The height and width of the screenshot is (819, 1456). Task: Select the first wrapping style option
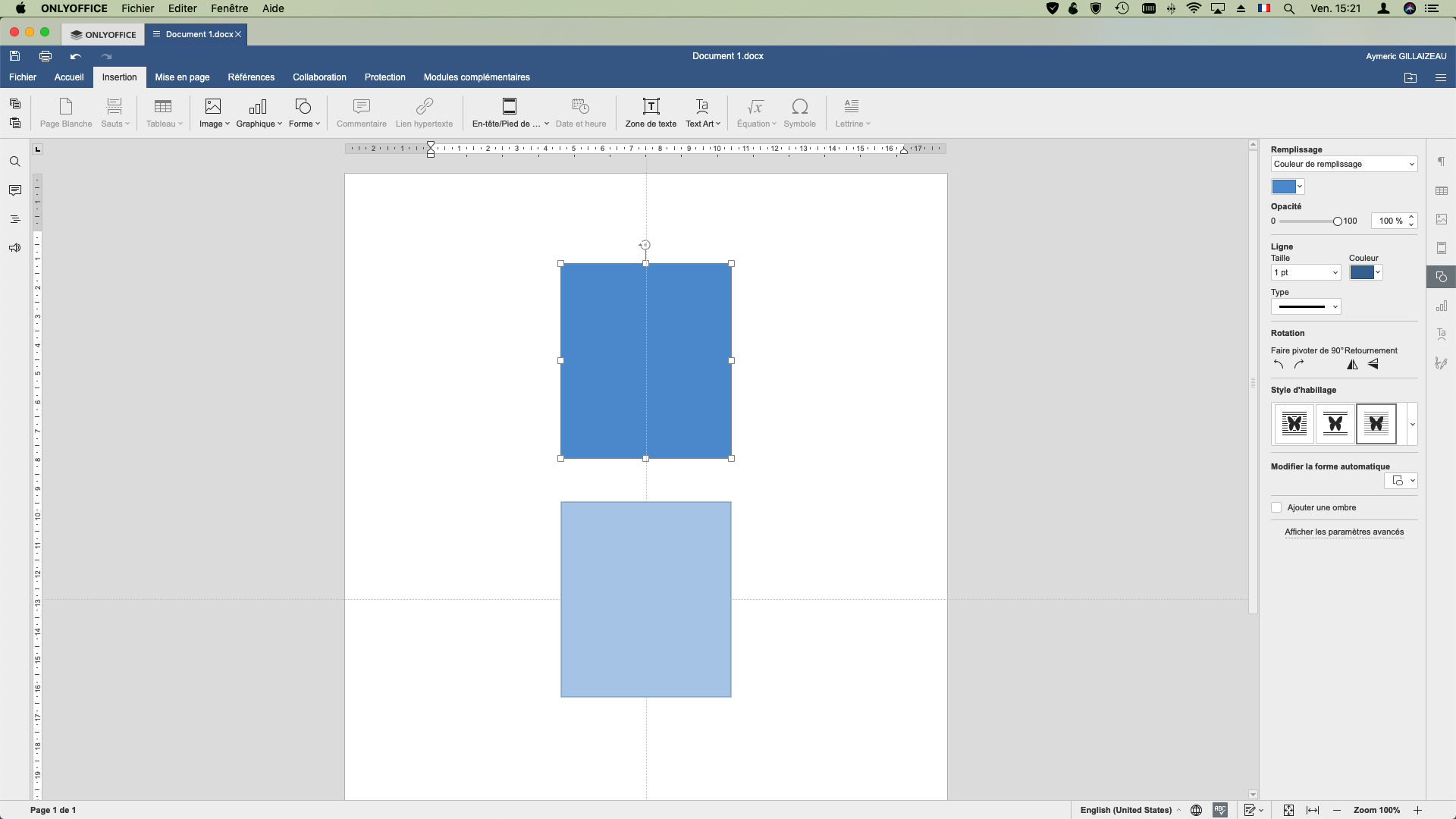point(1294,424)
